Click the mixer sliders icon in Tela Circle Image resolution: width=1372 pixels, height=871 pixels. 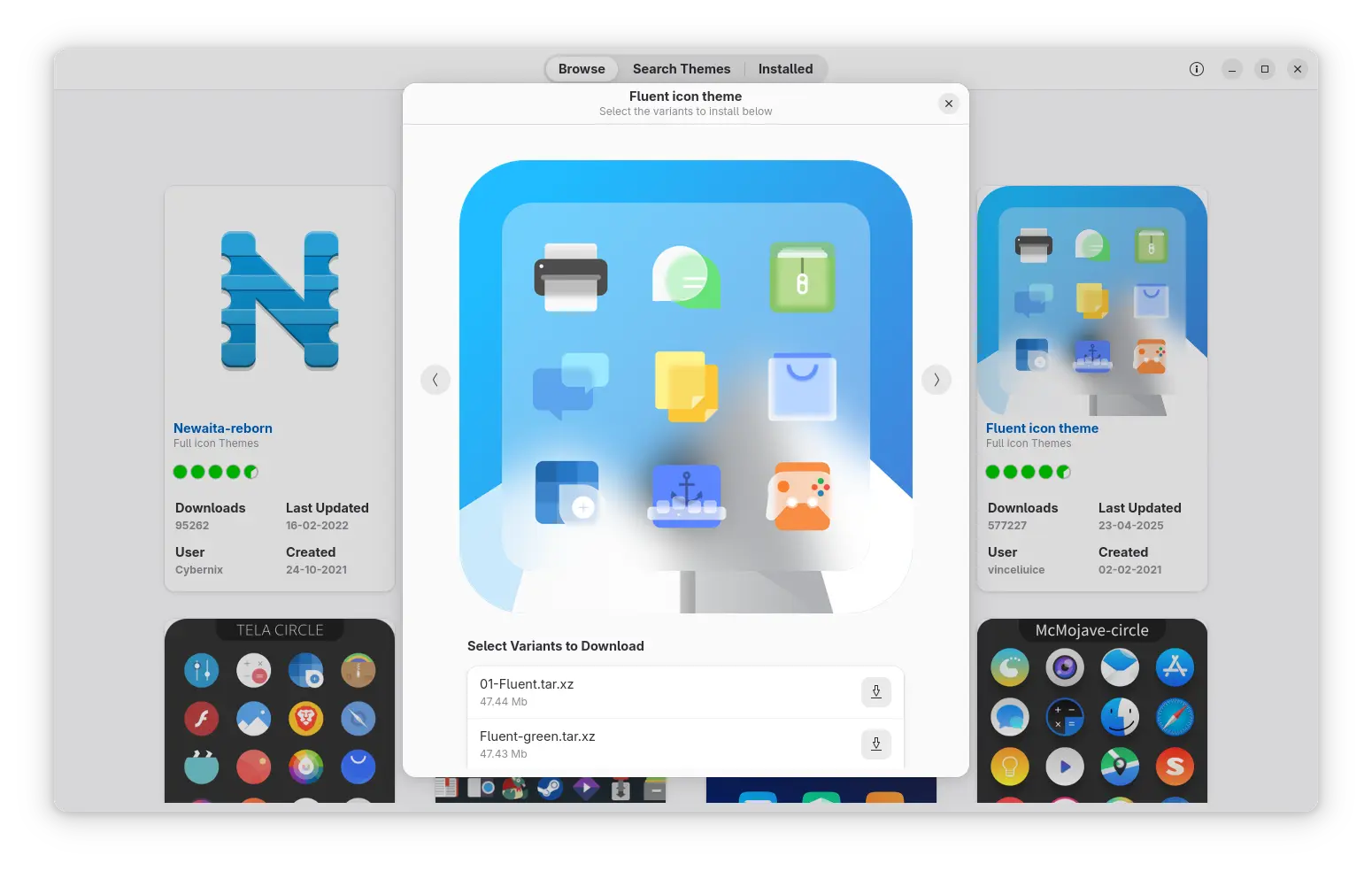click(201, 670)
